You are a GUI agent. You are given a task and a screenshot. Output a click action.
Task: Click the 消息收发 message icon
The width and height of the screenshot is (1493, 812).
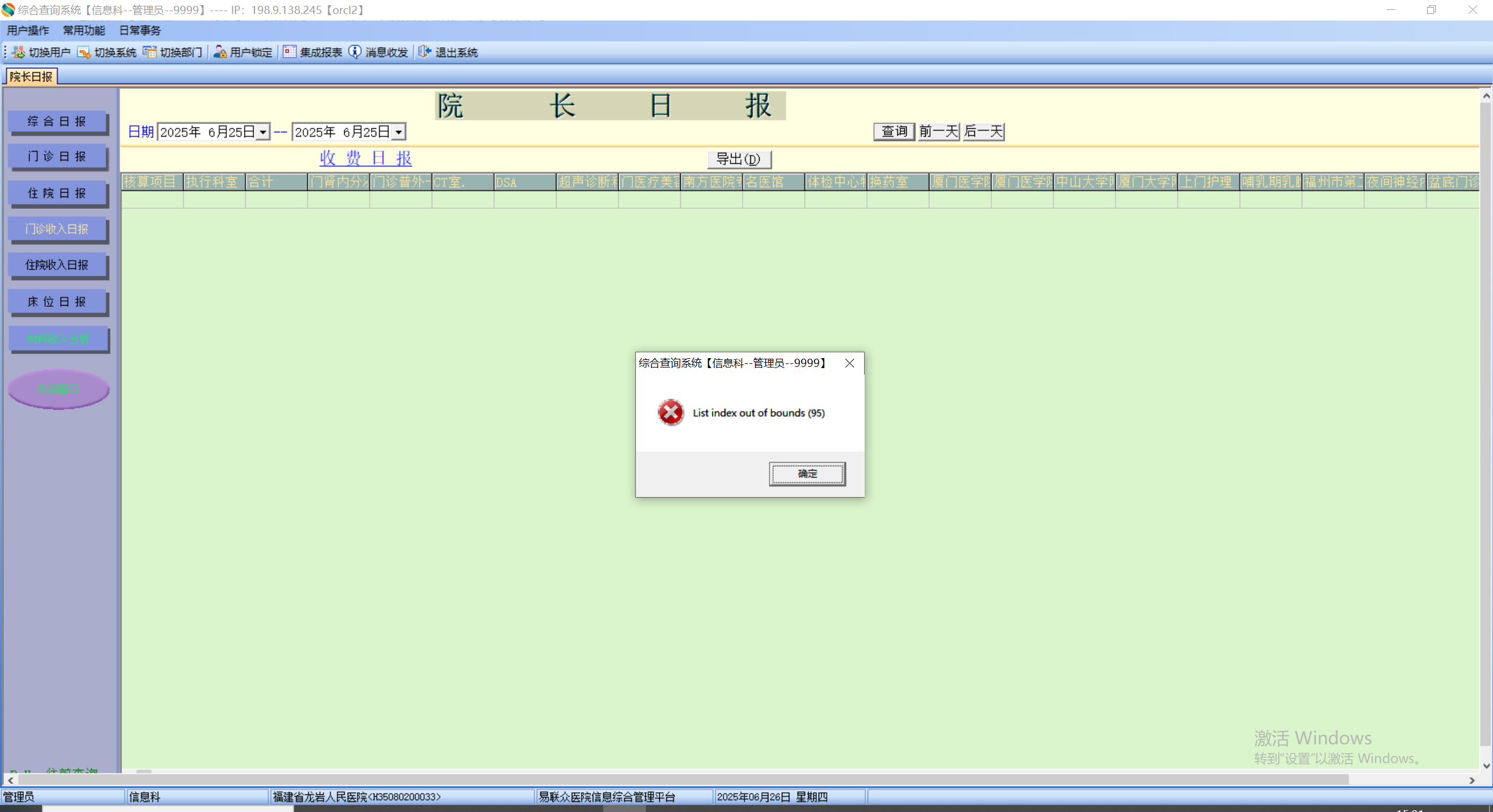(x=355, y=52)
